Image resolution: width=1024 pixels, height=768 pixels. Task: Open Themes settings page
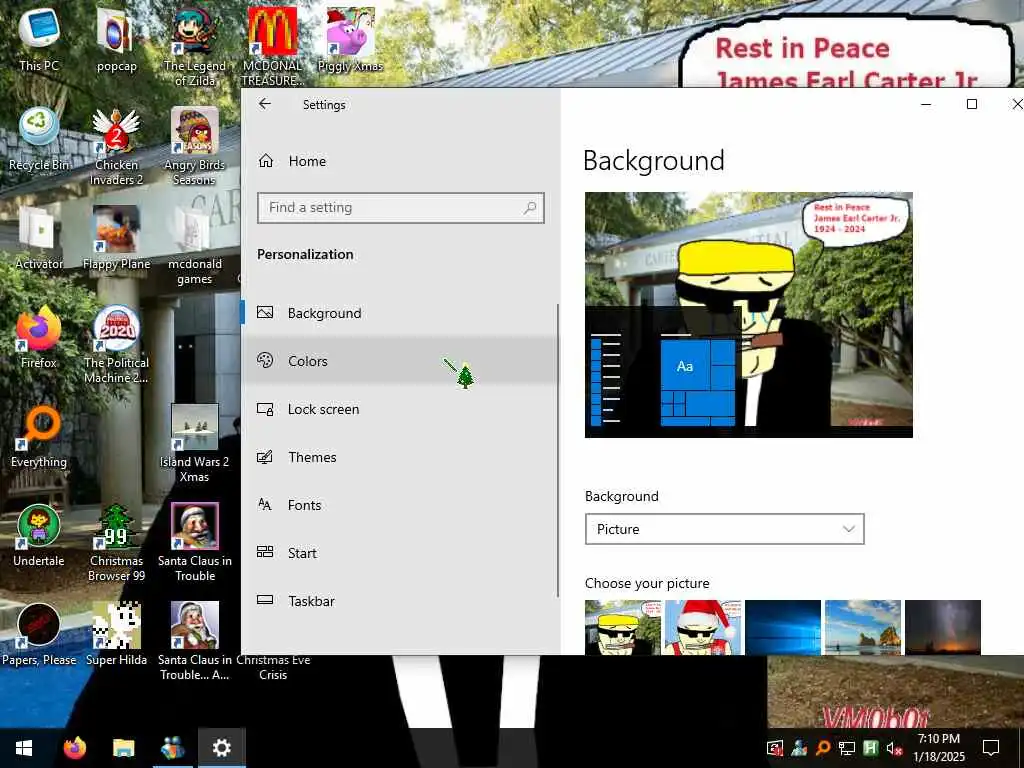pos(400,457)
